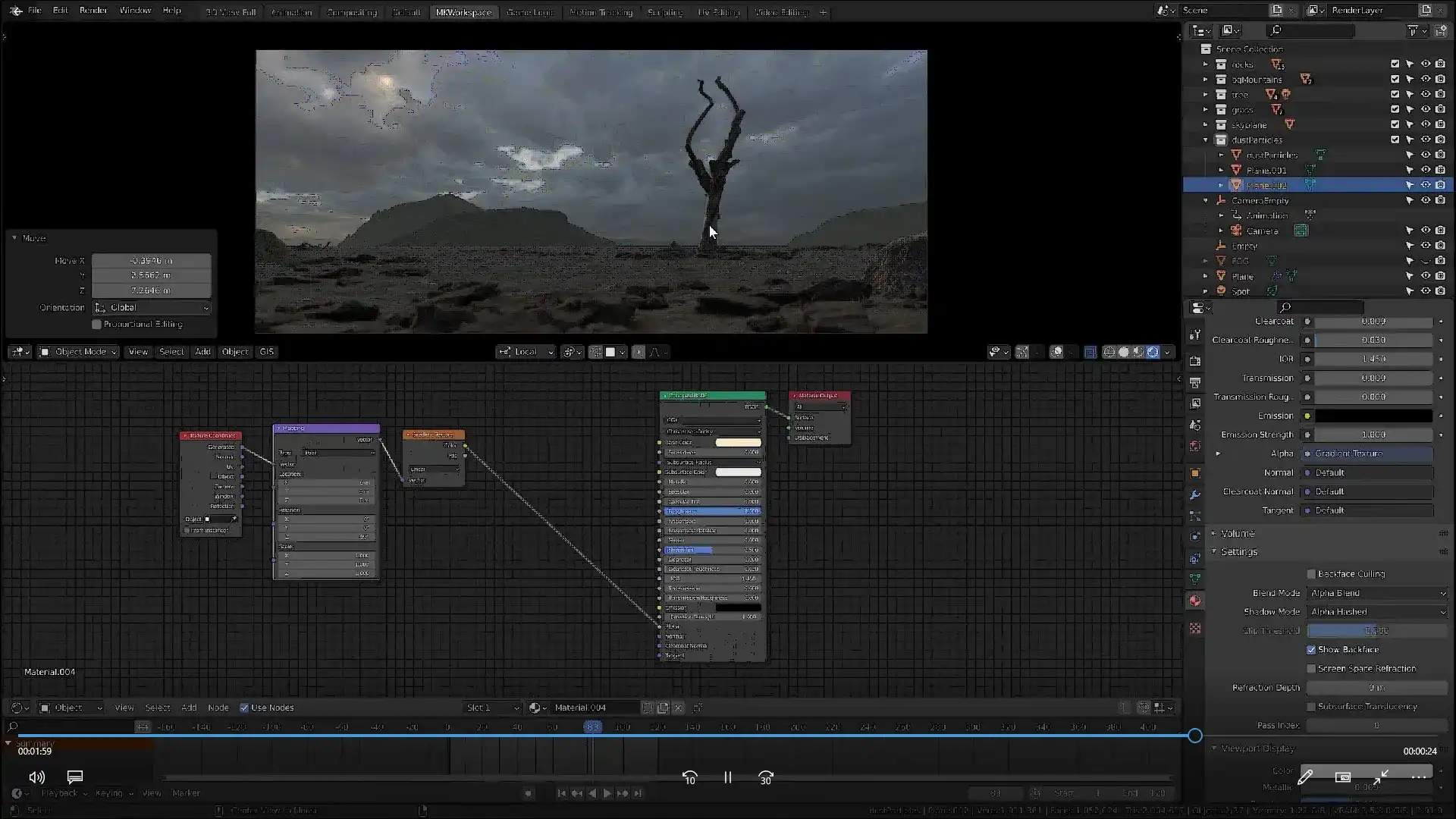This screenshot has height=819, width=1456.
Task: Expand the Volume panel
Action: [x=1238, y=533]
